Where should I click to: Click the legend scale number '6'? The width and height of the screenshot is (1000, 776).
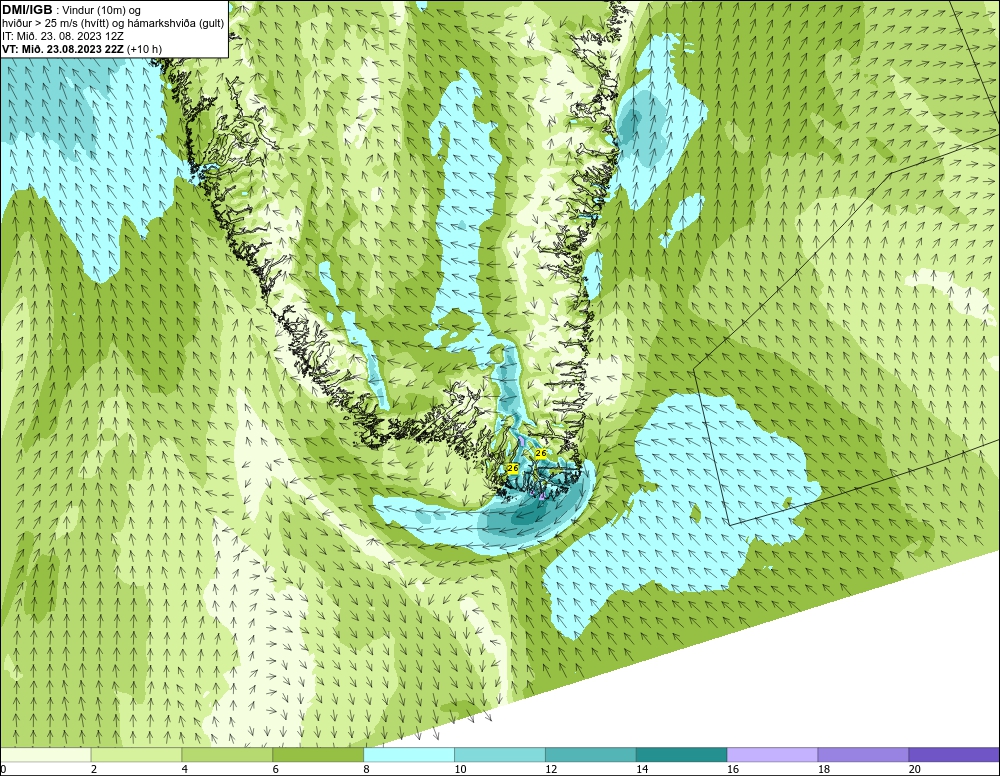coord(276,770)
